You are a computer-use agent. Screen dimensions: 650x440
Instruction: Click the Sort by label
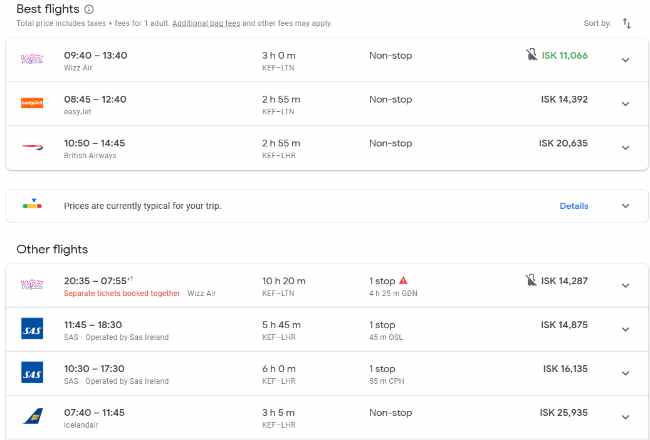click(x=596, y=22)
